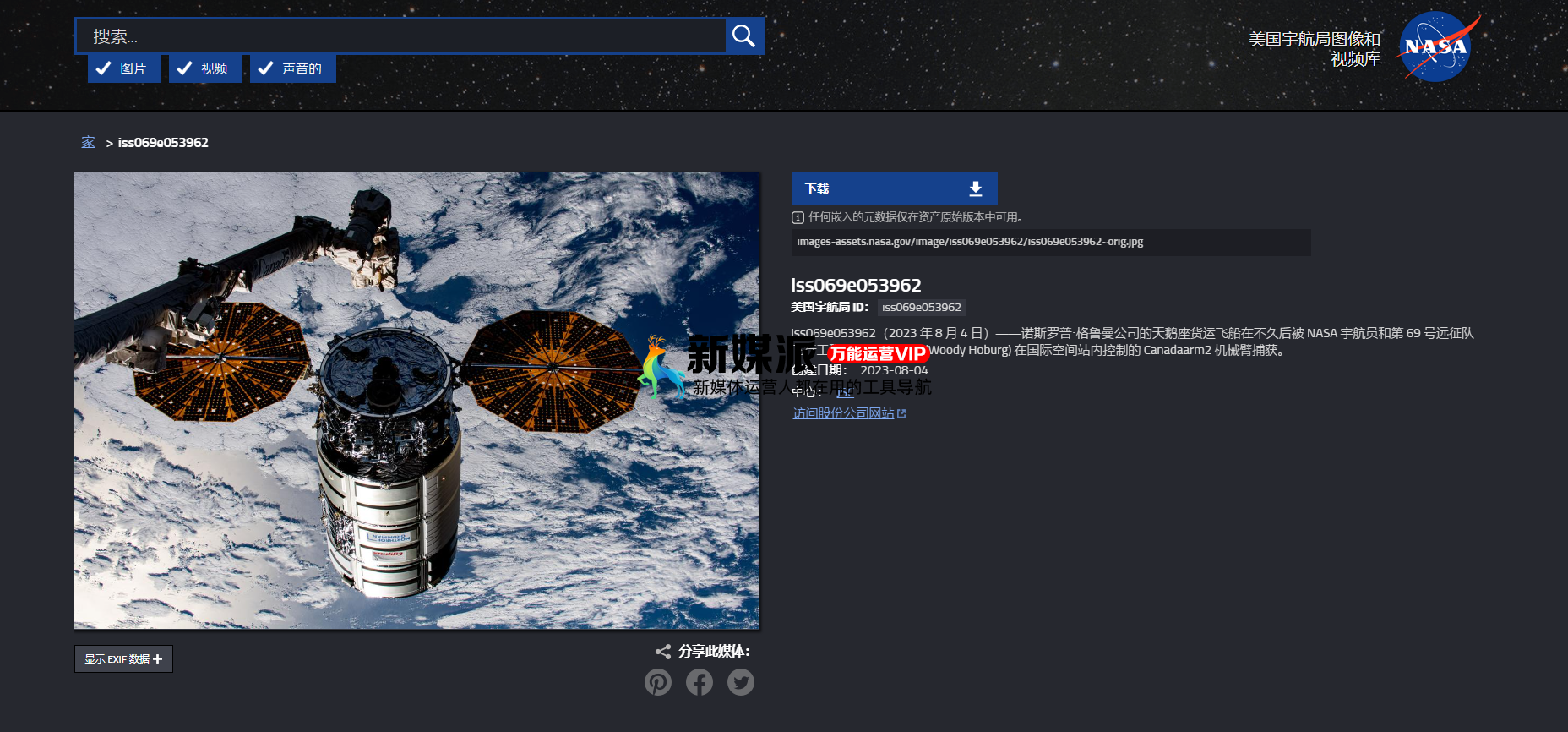Click the search magnifier button
1568x732 pixels.
pos(744,36)
